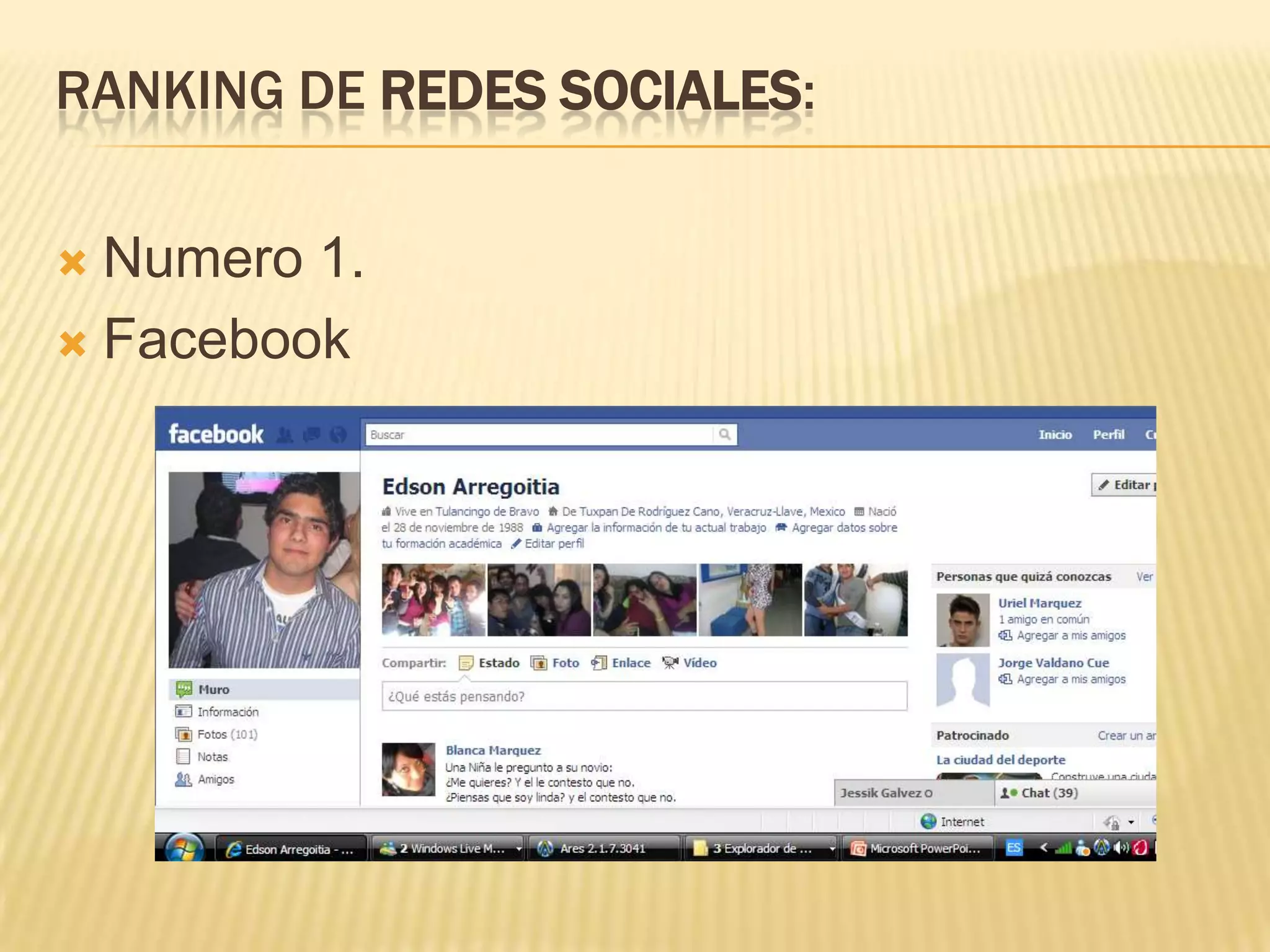
Task: Open fourth photo thumbnail with blue stool
Action: [x=750, y=600]
